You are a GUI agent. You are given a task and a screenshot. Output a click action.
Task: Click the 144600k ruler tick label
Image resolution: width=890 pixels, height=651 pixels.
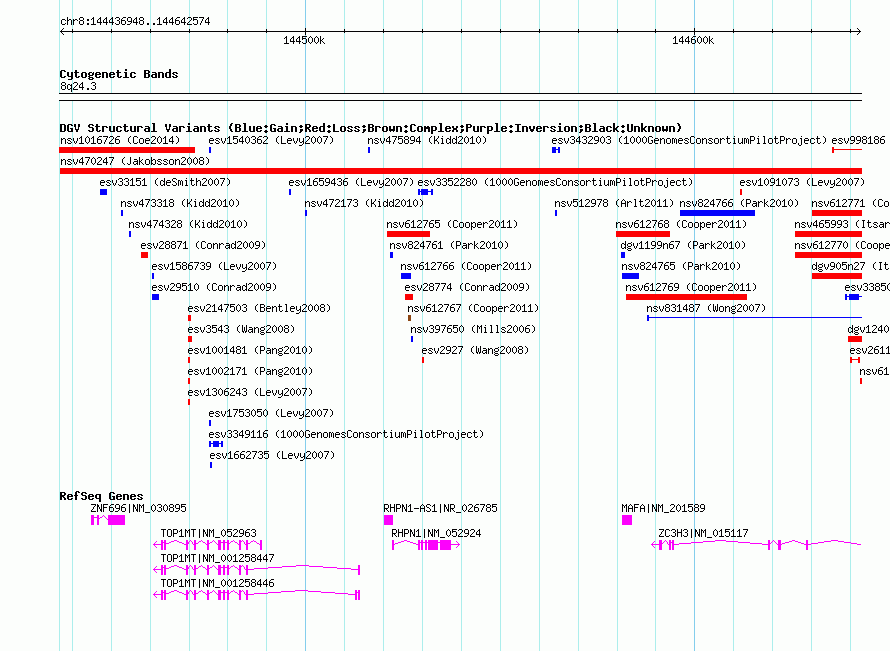(693, 40)
